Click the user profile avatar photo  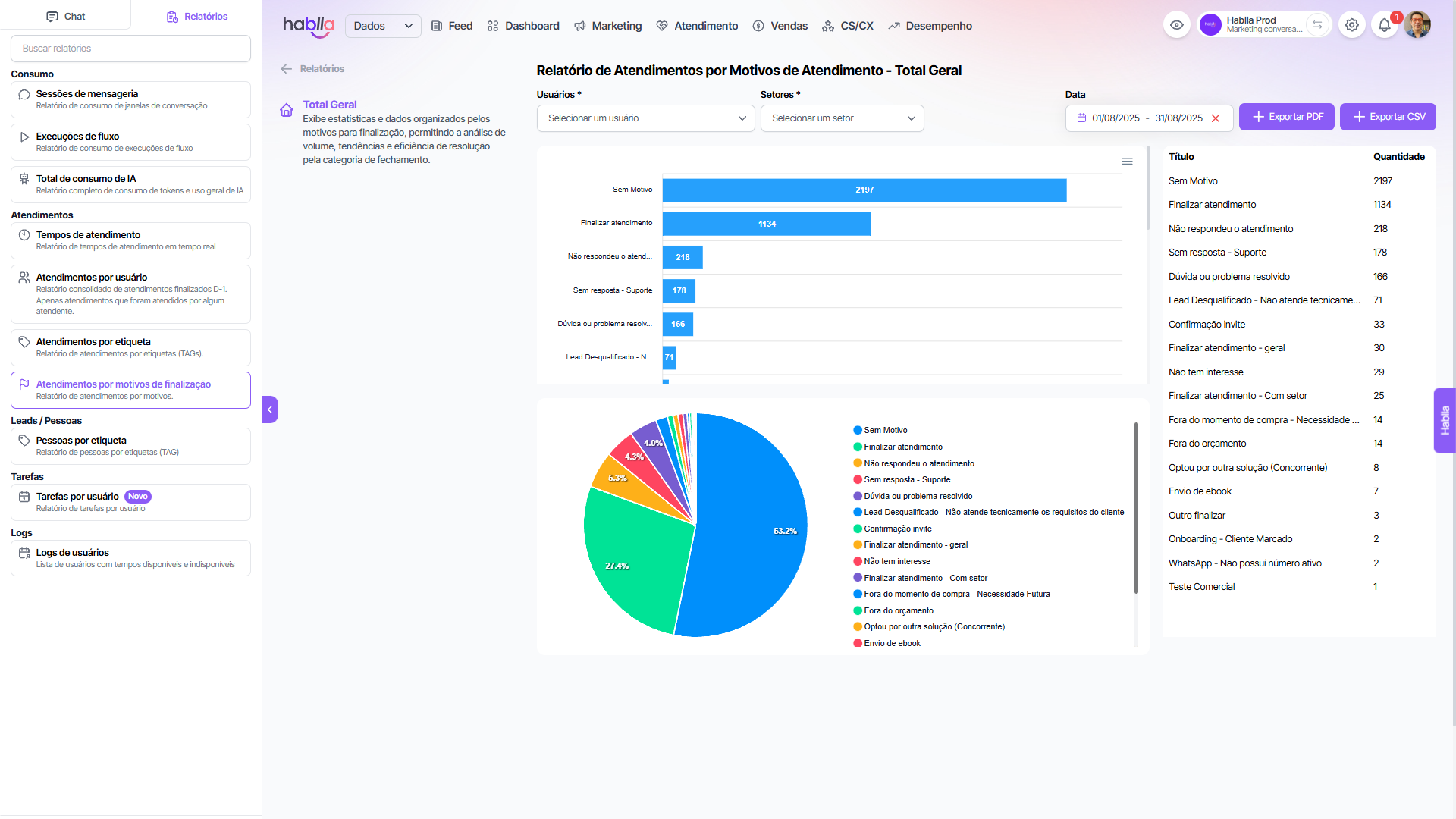point(1417,25)
